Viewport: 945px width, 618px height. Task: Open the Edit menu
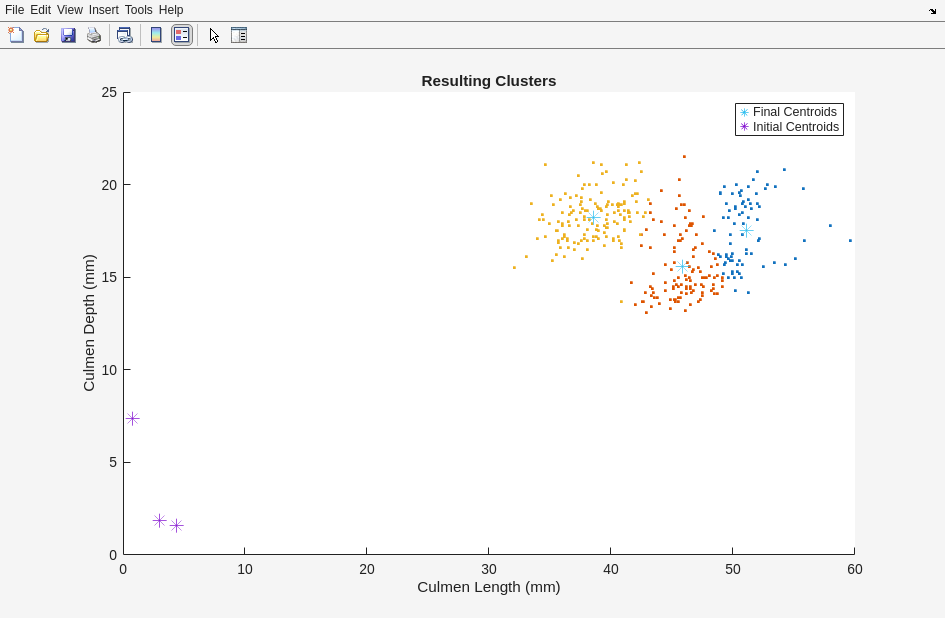pos(40,10)
